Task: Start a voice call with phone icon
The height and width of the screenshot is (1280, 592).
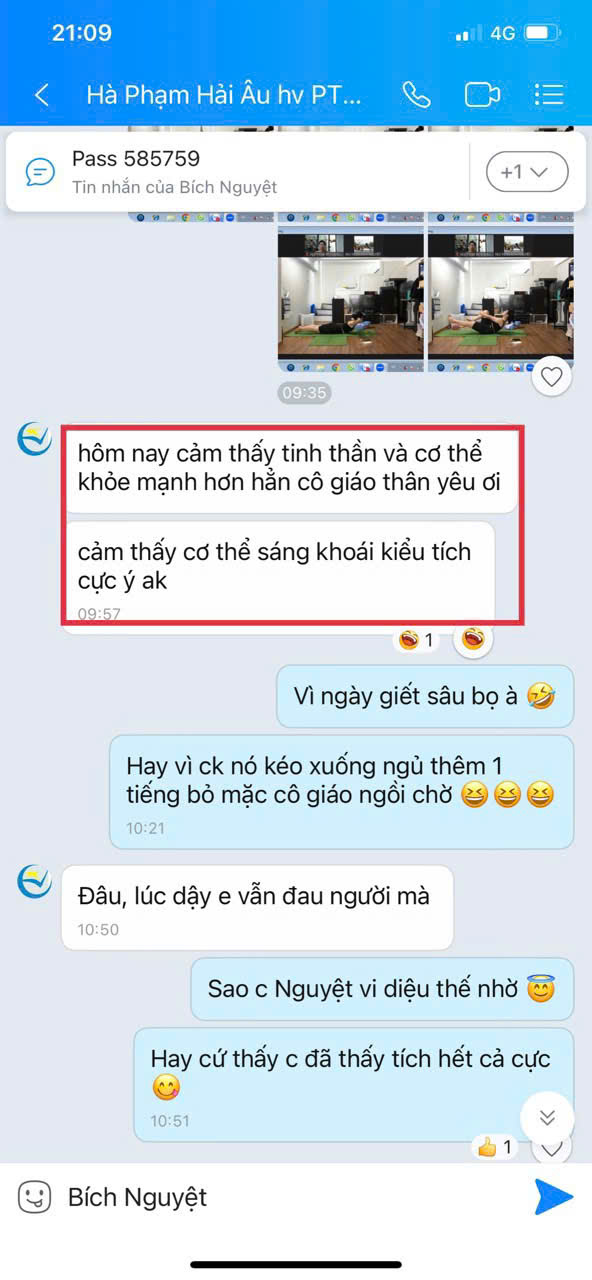Action: point(416,95)
